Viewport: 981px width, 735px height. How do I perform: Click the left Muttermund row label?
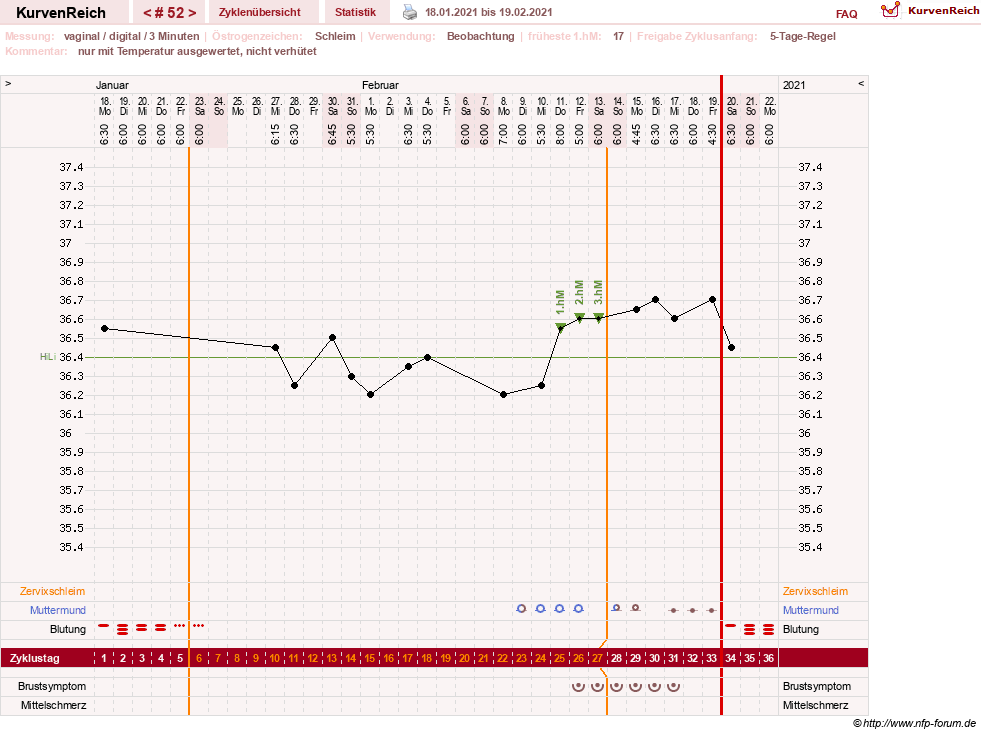(58, 610)
